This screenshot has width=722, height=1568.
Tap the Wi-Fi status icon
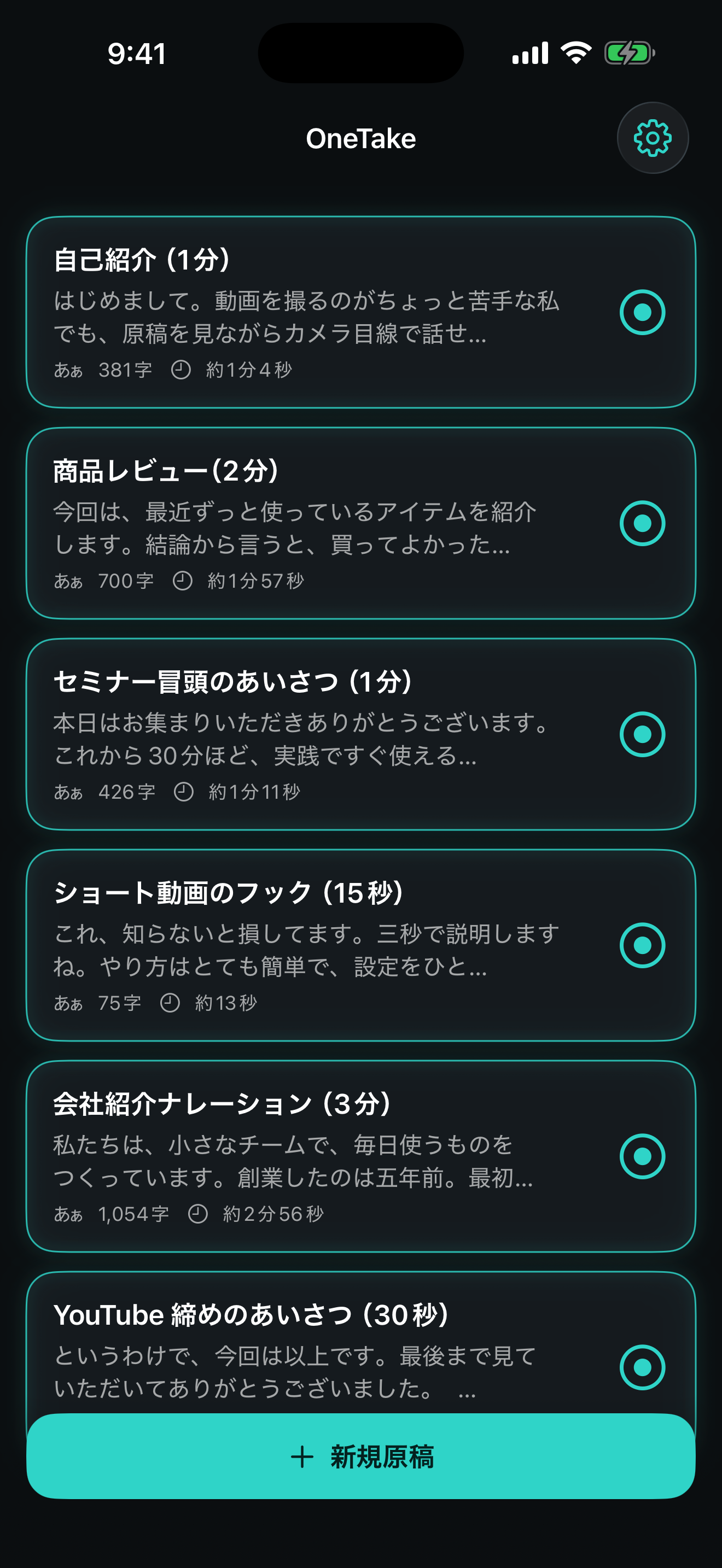(x=576, y=53)
